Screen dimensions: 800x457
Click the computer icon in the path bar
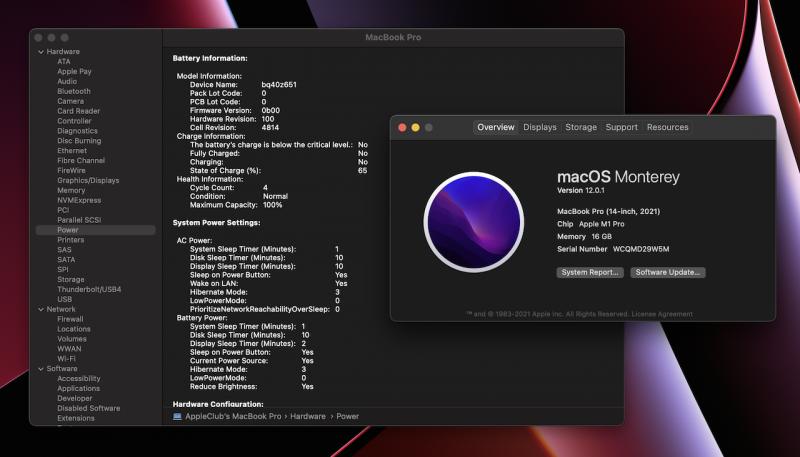(177, 416)
